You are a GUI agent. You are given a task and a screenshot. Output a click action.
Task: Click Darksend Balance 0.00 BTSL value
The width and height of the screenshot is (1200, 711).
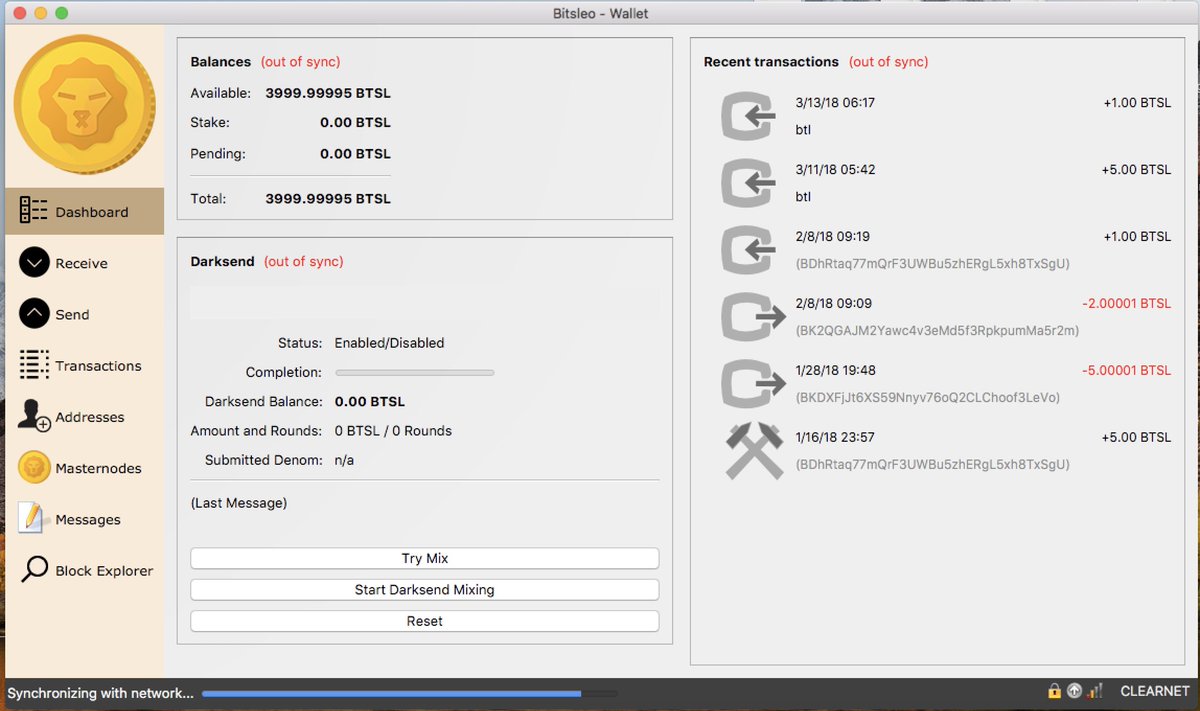370,401
